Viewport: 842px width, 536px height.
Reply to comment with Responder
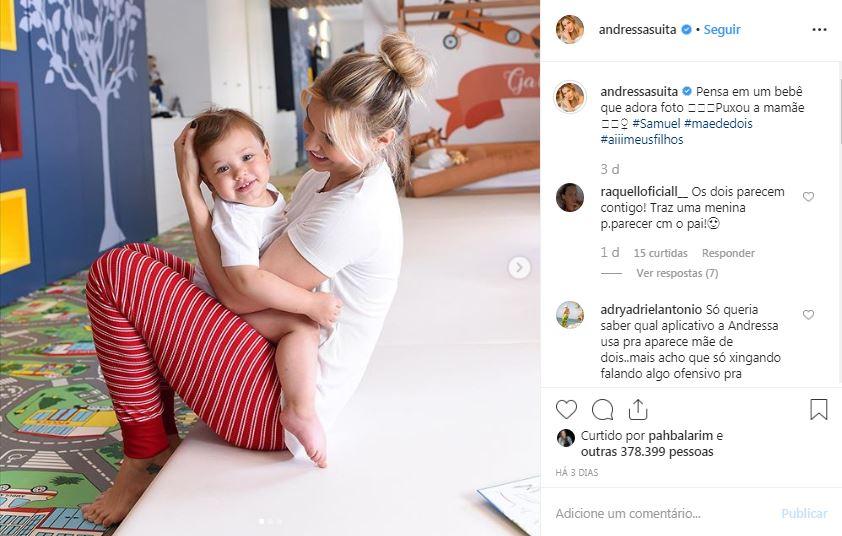(728, 253)
